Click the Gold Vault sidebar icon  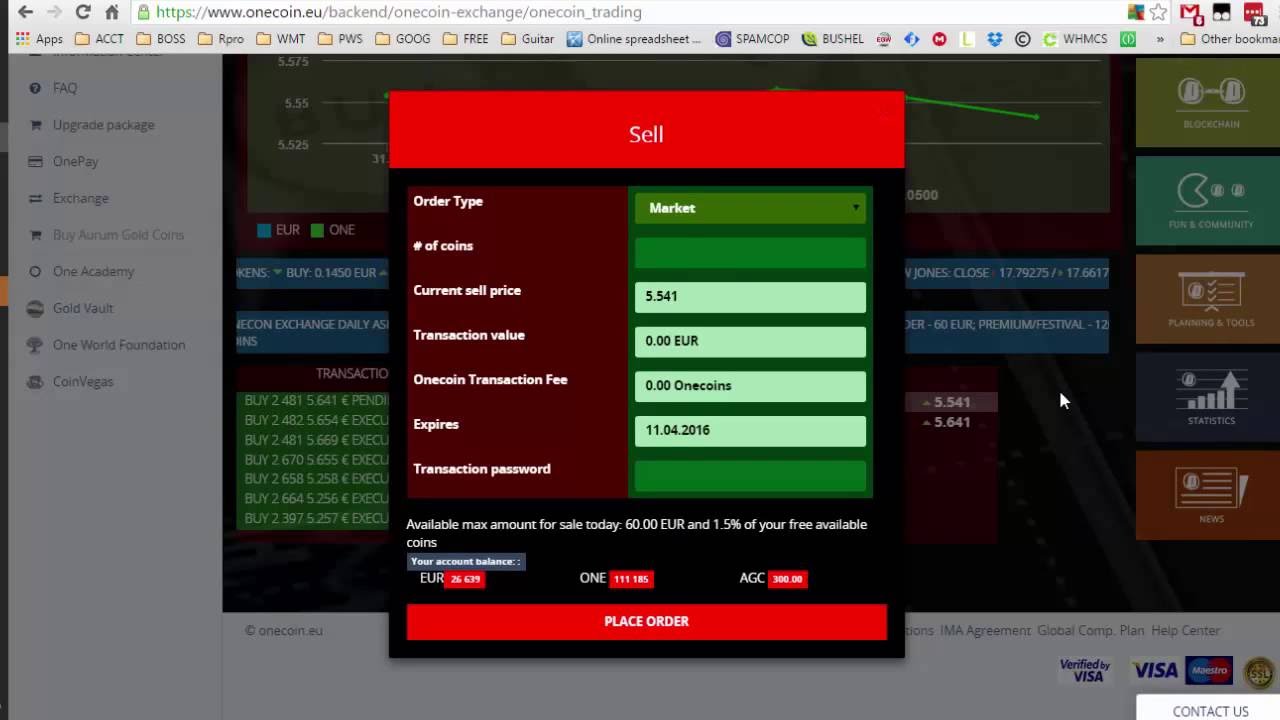(36, 308)
